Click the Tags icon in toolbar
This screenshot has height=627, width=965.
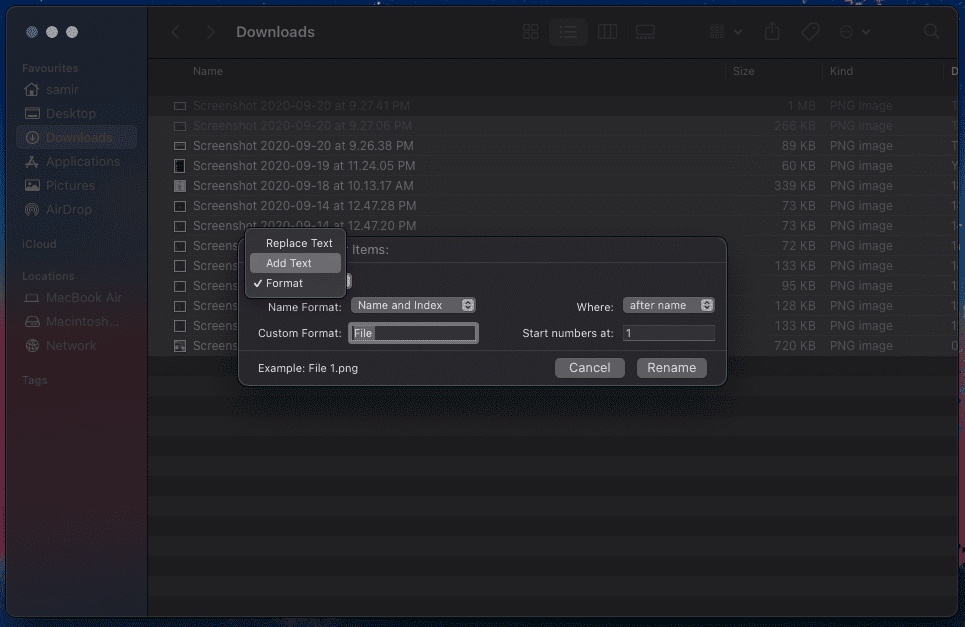point(810,32)
